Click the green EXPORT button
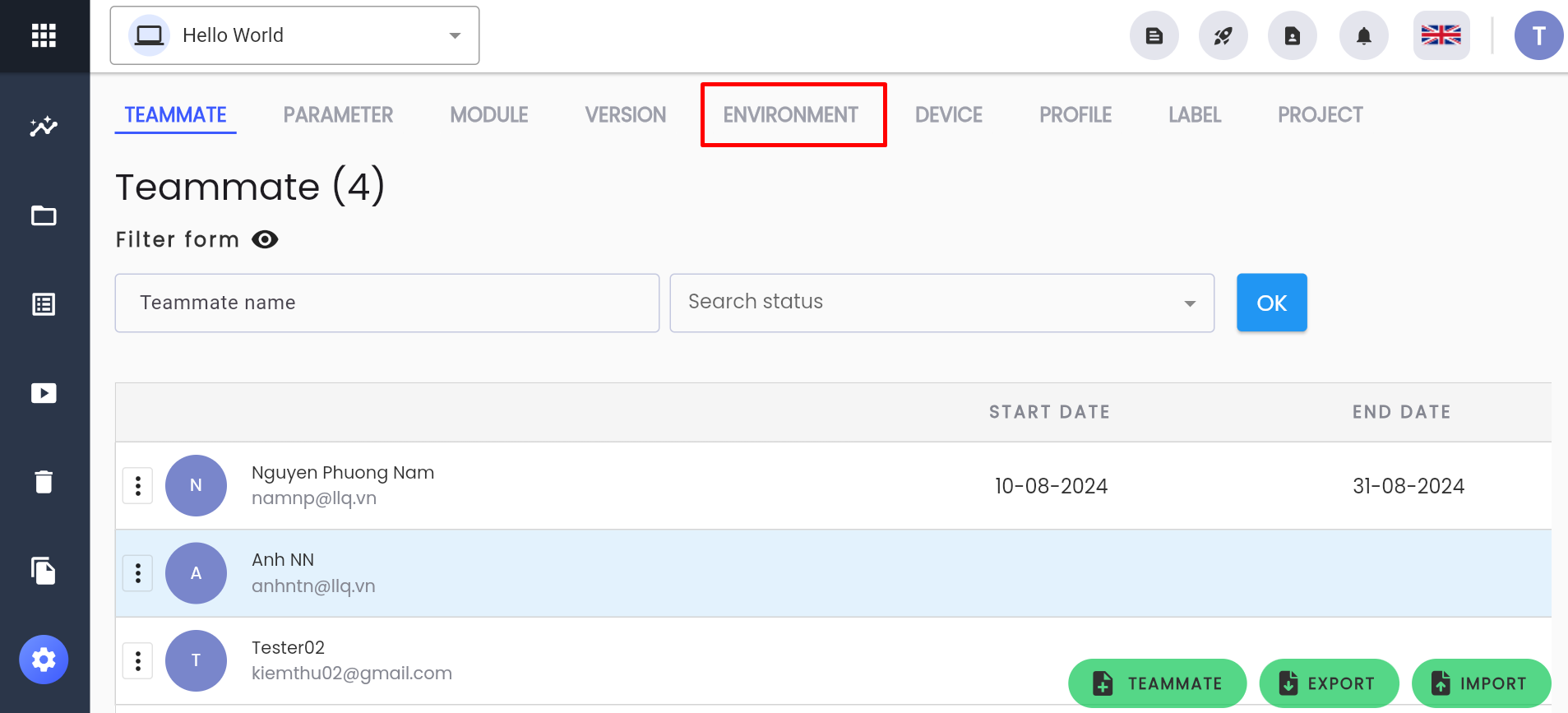The width and height of the screenshot is (1568, 713). pos(1329,683)
